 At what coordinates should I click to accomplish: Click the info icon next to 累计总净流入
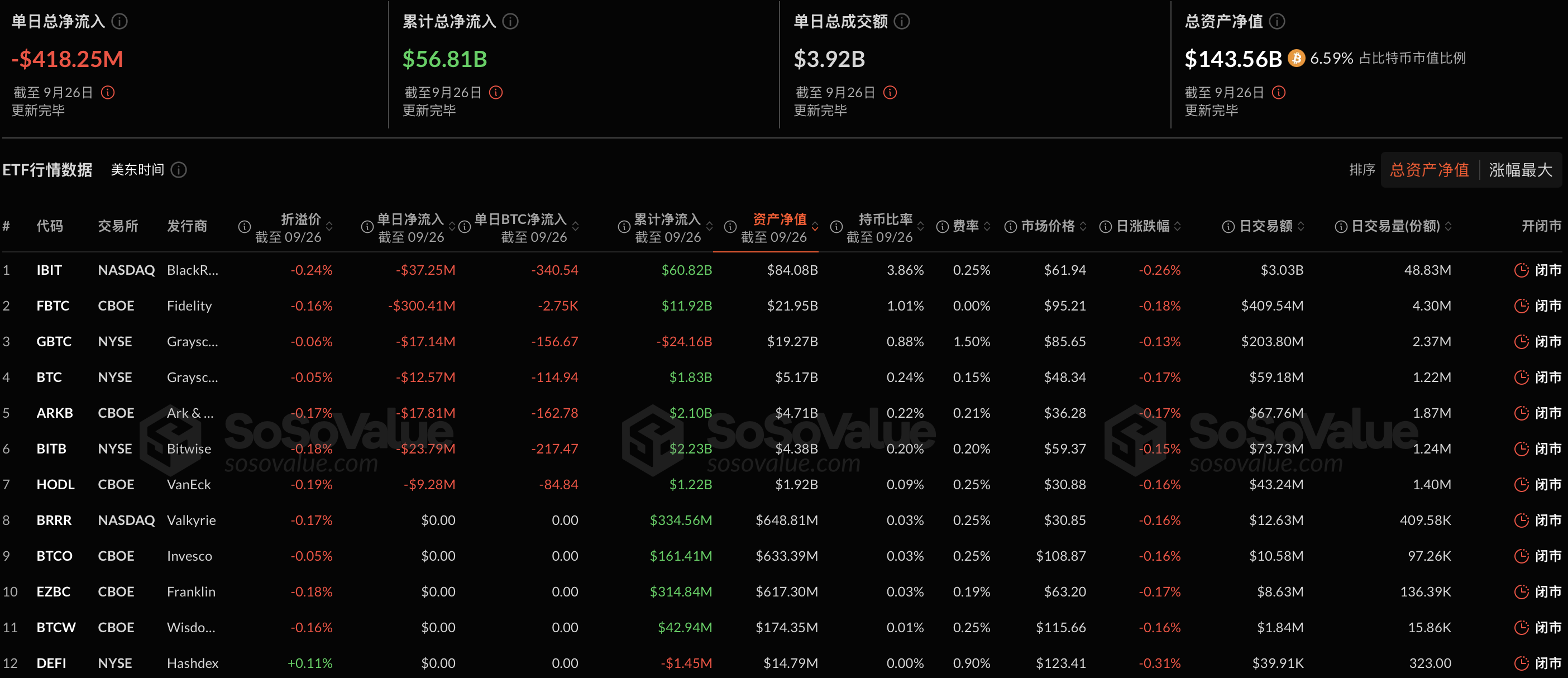(511, 21)
